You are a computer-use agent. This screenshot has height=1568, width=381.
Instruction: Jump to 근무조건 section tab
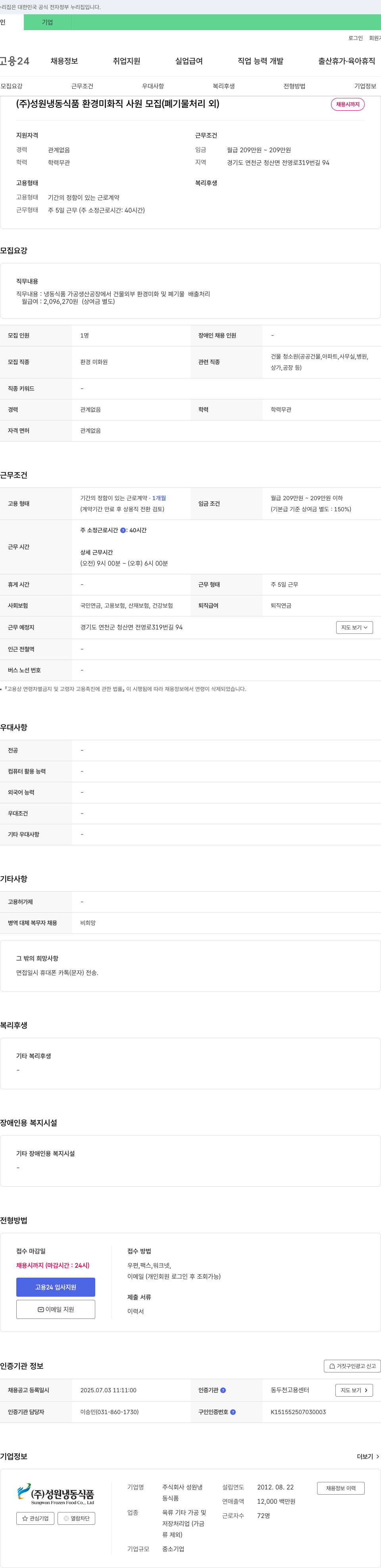82,86
